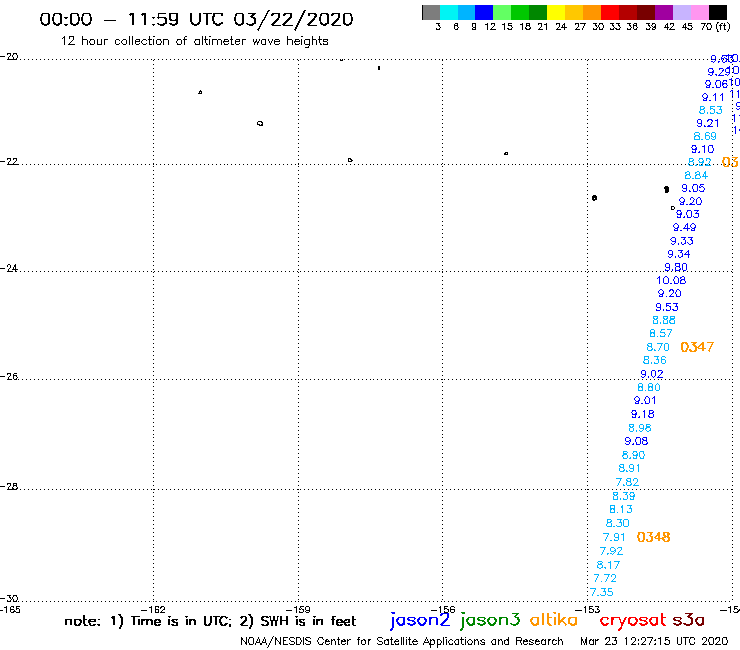This screenshot has width=740, height=650.
Task: Click the cyan swatch in the wave height scale
Action: coord(448,12)
